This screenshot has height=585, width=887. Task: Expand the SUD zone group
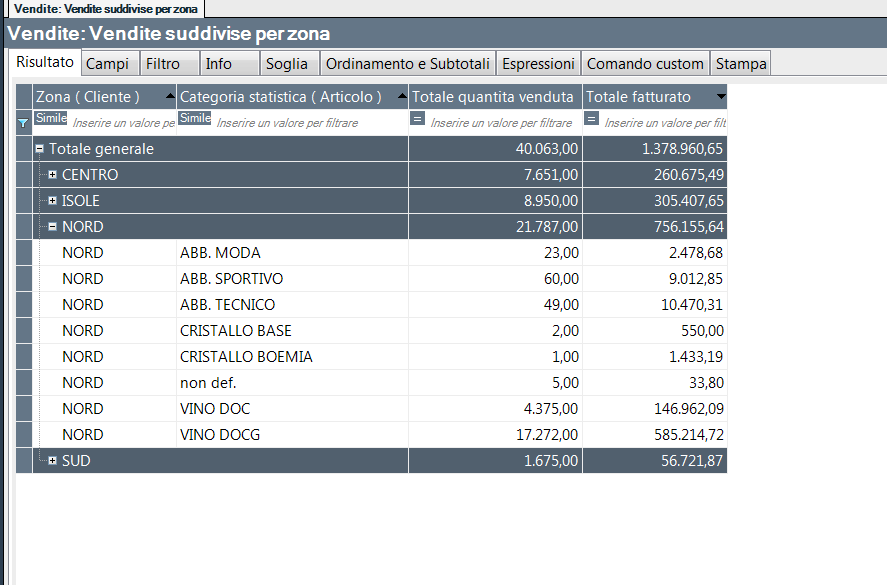tap(53, 461)
